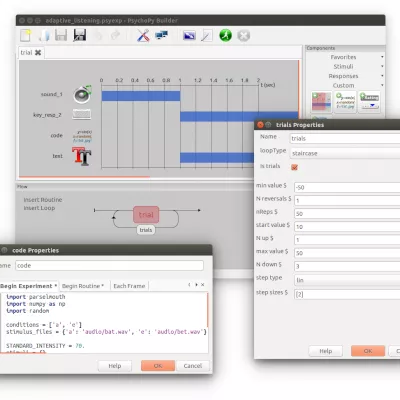Viewport: 400px width, 400px height.
Task: Open the monitor center icon
Action: pos(161,35)
